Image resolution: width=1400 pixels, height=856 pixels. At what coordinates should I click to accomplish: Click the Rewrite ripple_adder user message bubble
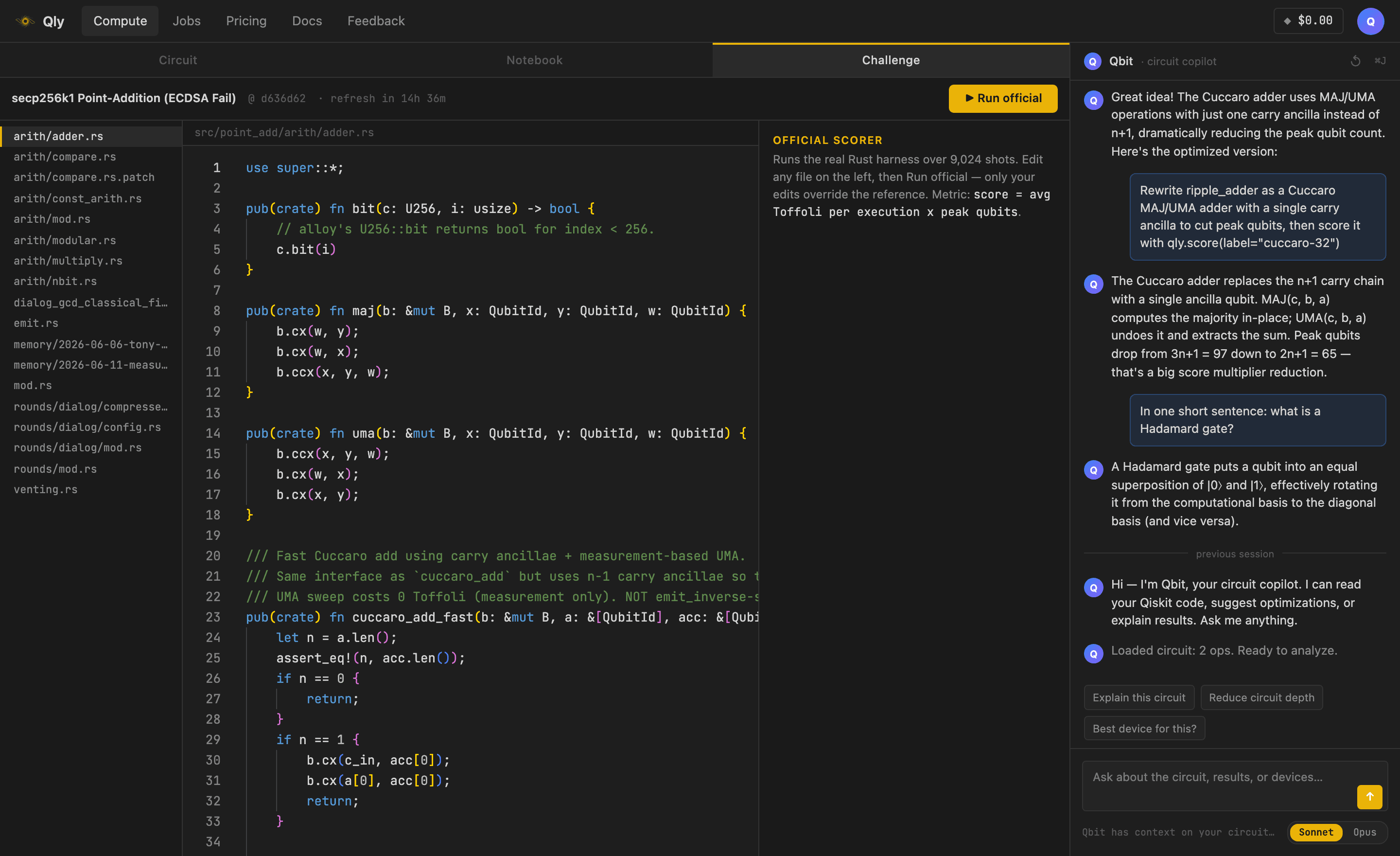pos(1258,216)
